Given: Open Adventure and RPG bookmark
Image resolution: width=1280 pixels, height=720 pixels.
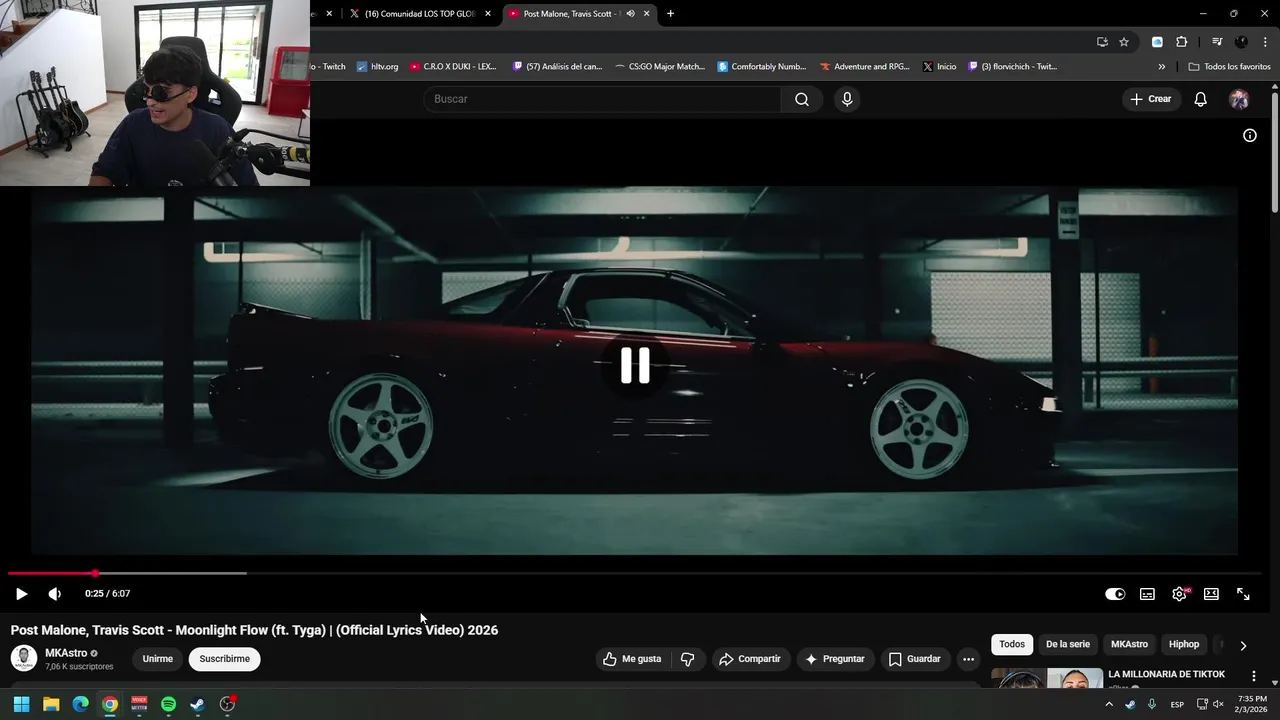Looking at the screenshot, I should pyautogui.click(x=865, y=67).
